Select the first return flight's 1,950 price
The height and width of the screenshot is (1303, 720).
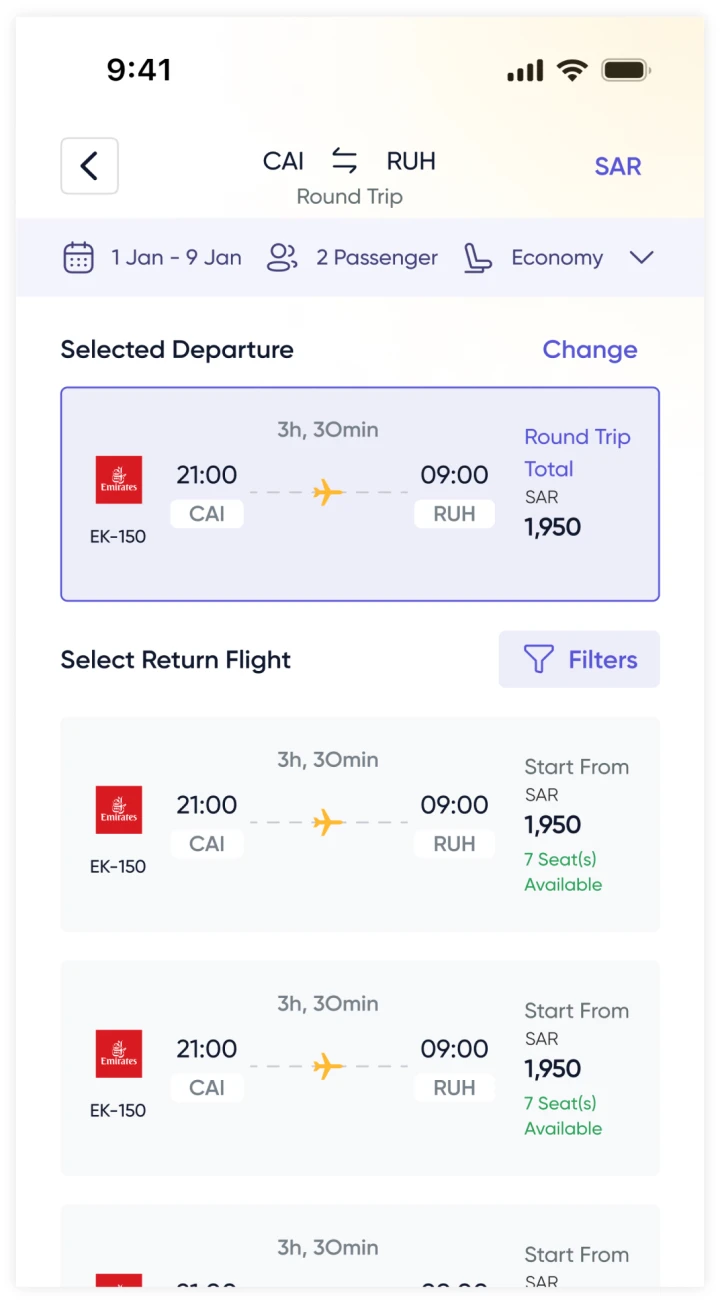pos(552,825)
